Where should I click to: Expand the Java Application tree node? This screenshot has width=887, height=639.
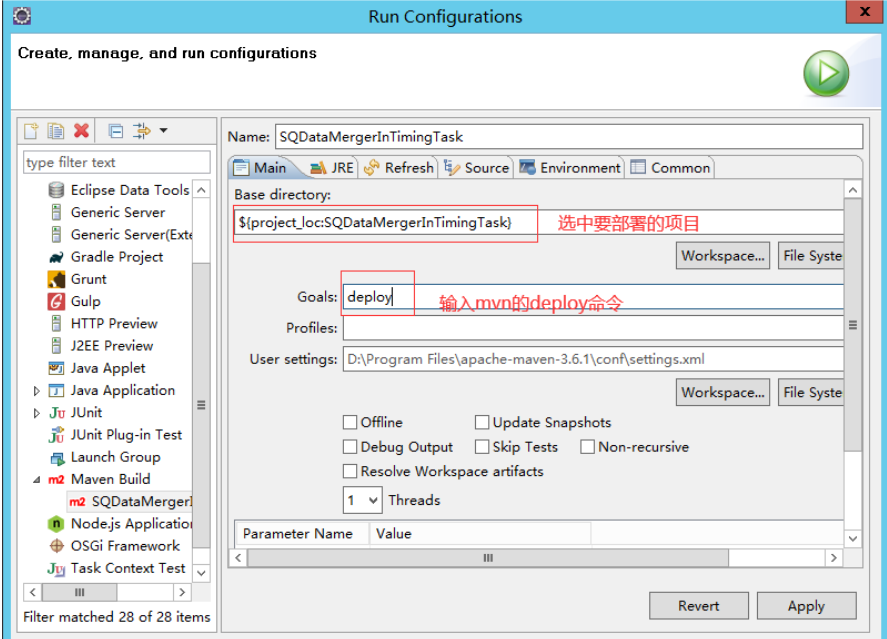pyautogui.click(x=36, y=391)
